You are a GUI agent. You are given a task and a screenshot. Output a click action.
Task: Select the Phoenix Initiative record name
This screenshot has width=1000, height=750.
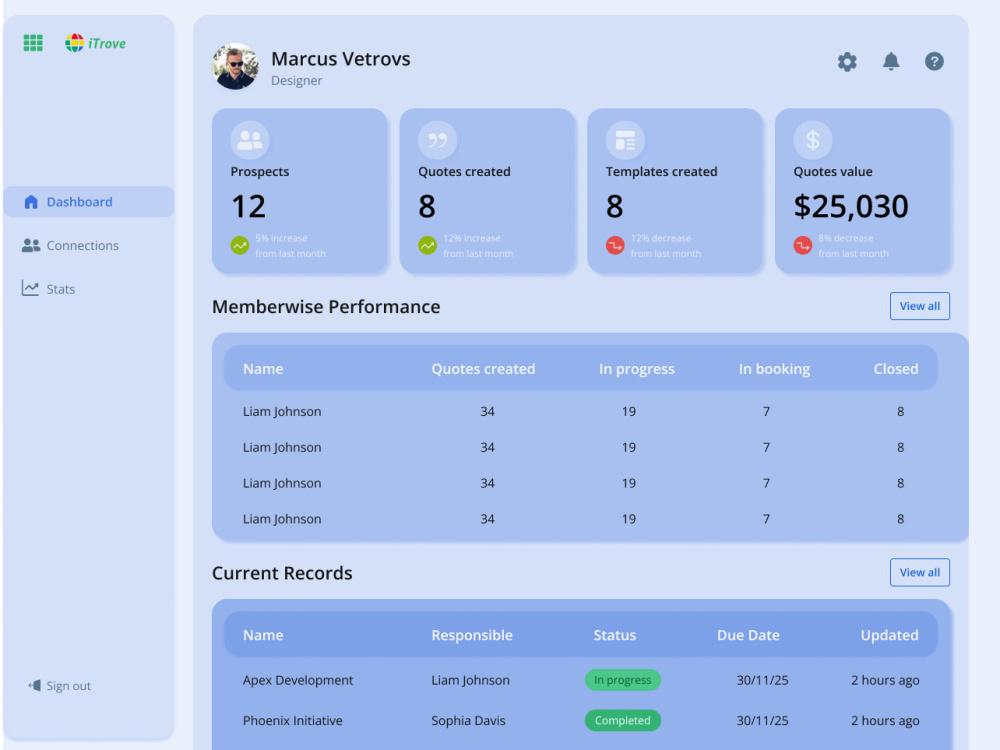292,720
